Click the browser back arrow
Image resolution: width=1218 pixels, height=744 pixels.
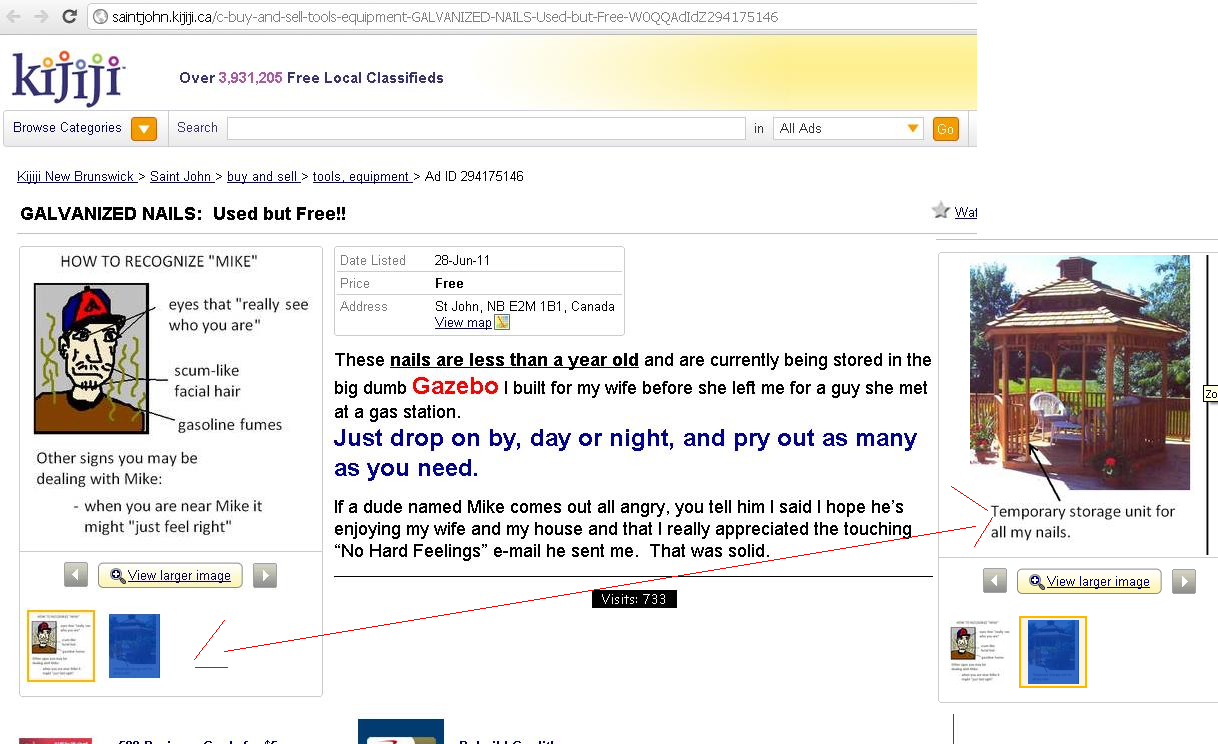(x=15, y=16)
